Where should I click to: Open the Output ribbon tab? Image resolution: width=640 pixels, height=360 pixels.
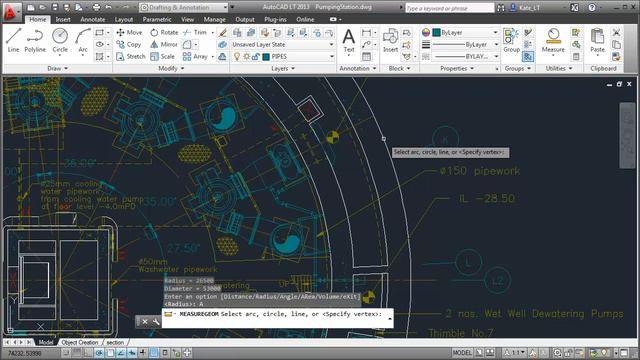(245, 19)
